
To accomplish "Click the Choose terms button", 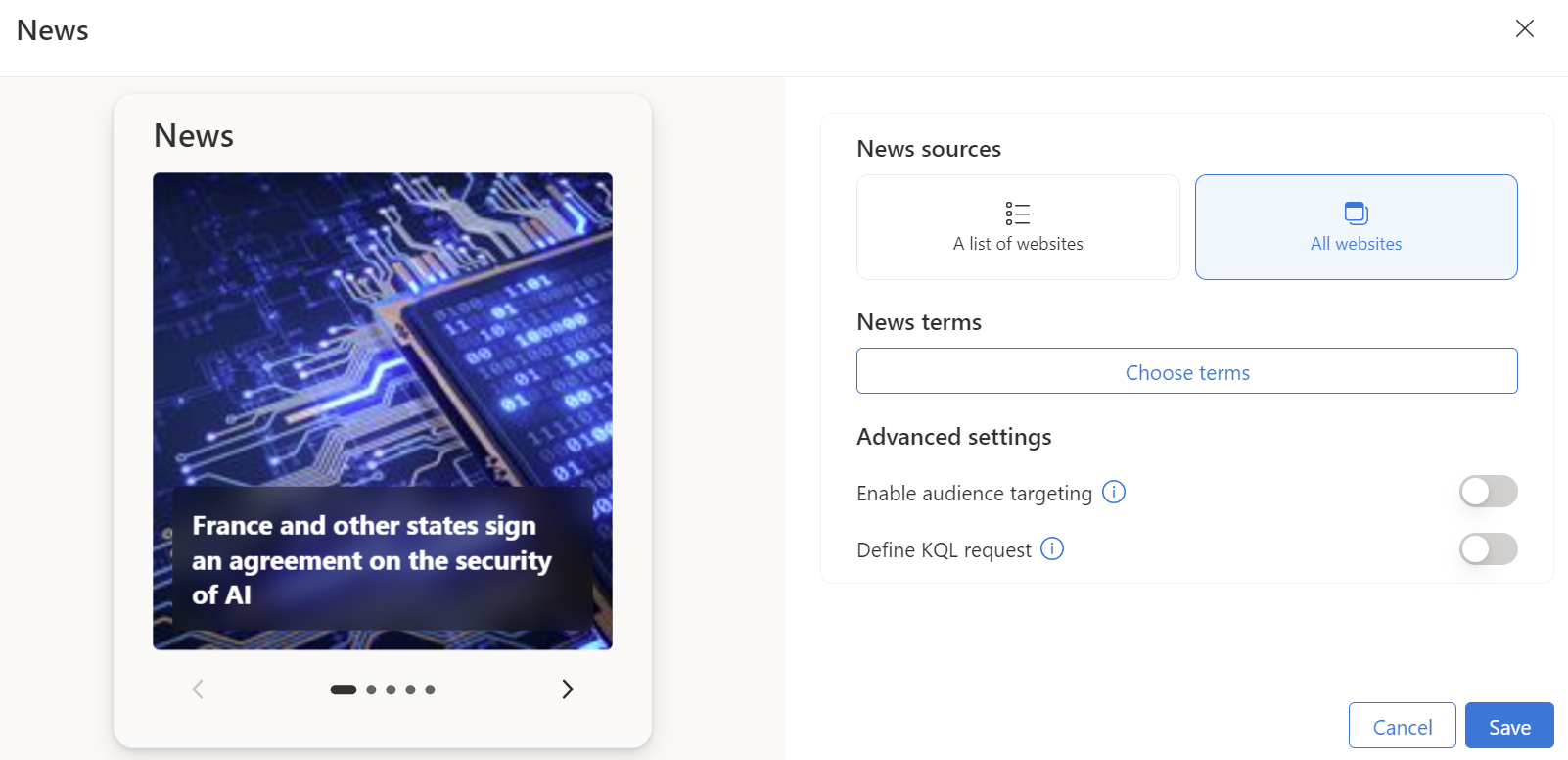I will 1186,371.
